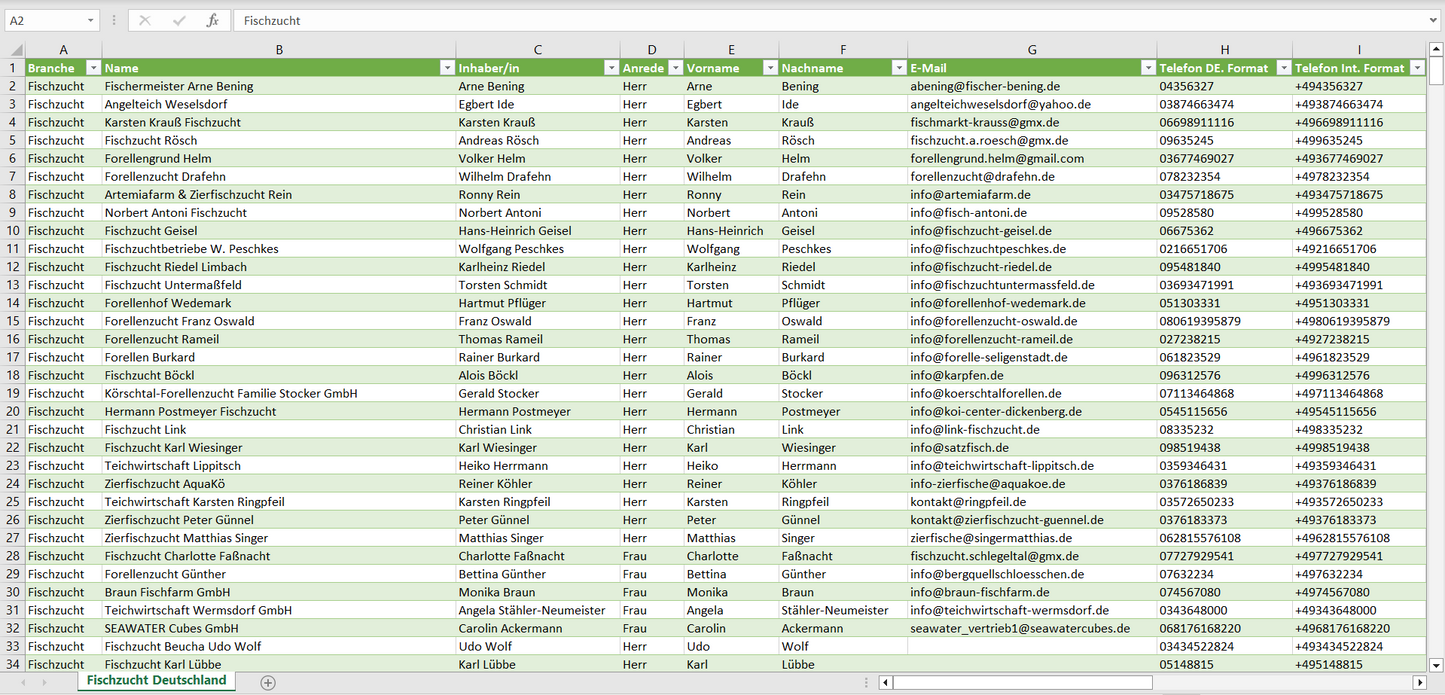Add a new sheet with plus icon
Image resolution: width=1445 pixels, height=695 pixels.
267,682
